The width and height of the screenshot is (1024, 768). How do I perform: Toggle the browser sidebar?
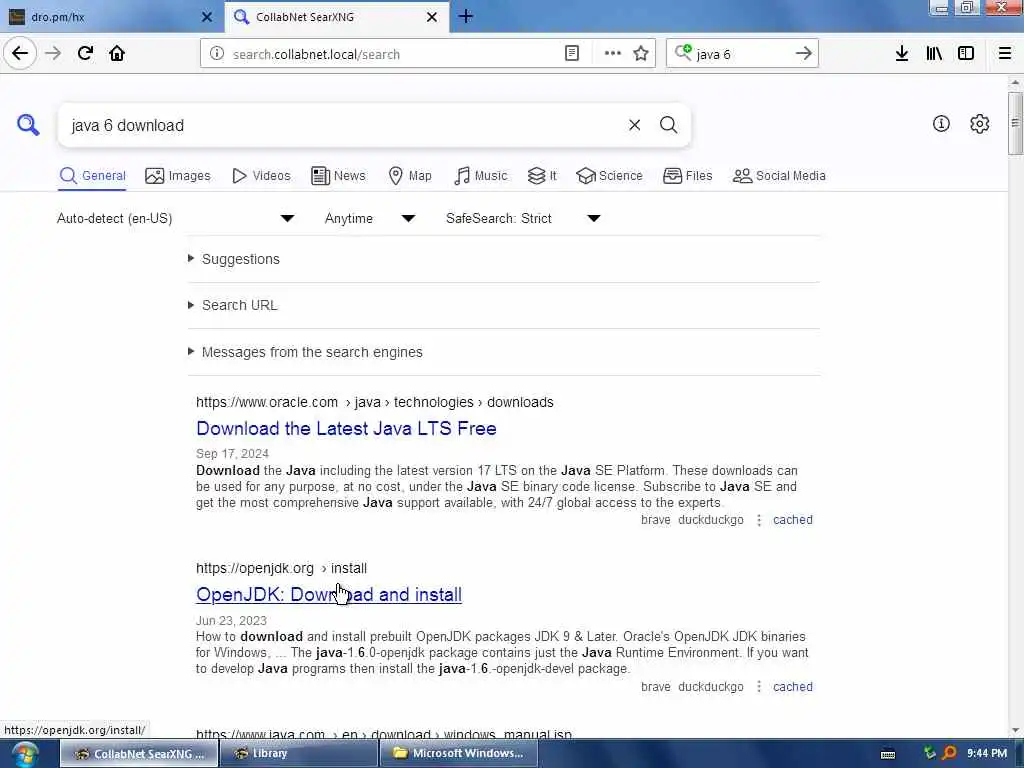pyautogui.click(x=966, y=54)
